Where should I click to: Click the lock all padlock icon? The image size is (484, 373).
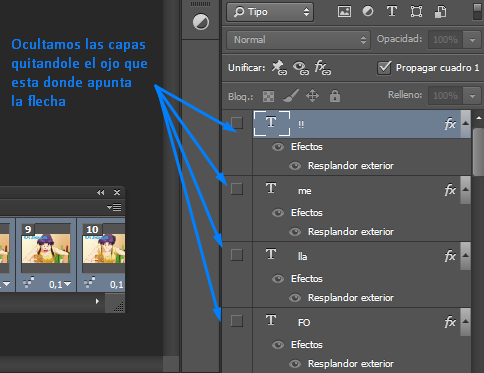[x=335, y=96]
